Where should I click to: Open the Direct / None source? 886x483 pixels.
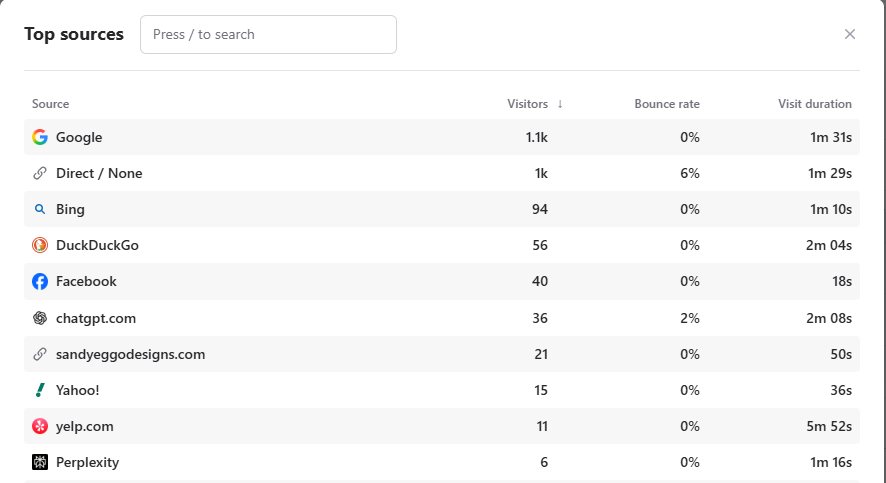coord(99,173)
